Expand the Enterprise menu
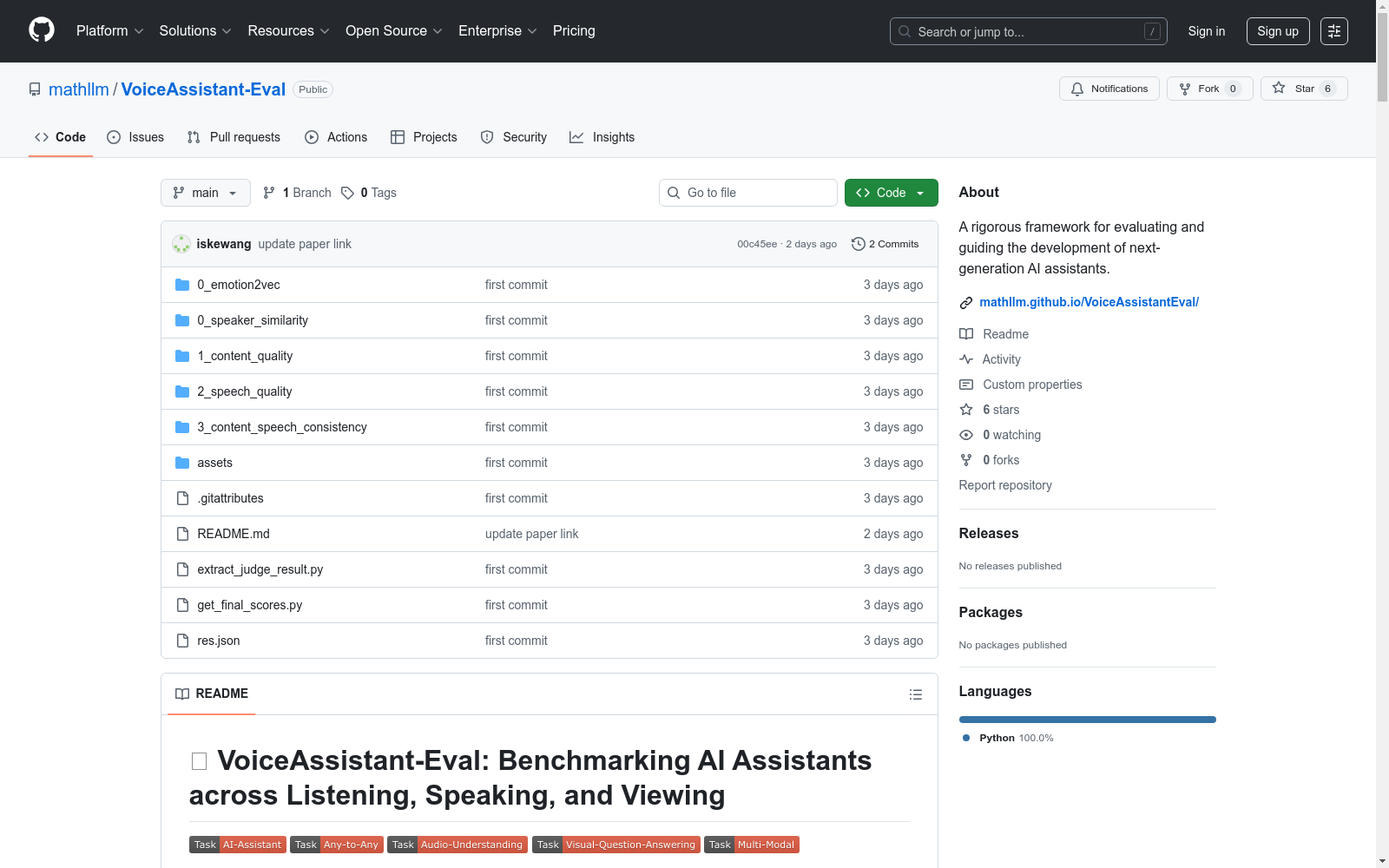The height and width of the screenshot is (868, 1389). (x=498, y=31)
